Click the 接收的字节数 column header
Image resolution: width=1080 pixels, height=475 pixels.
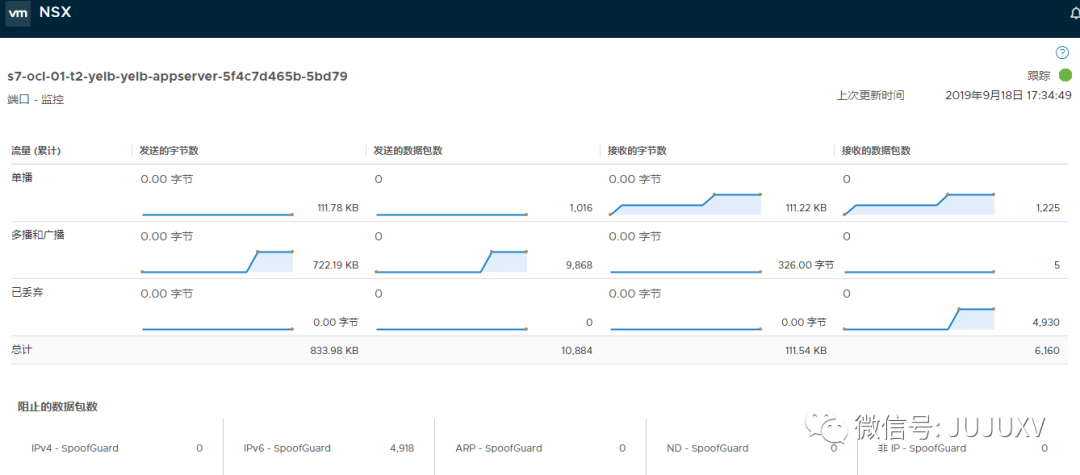[x=637, y=151]
